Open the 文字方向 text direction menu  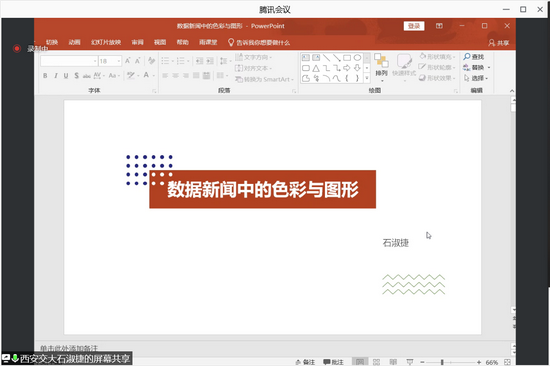253,57
